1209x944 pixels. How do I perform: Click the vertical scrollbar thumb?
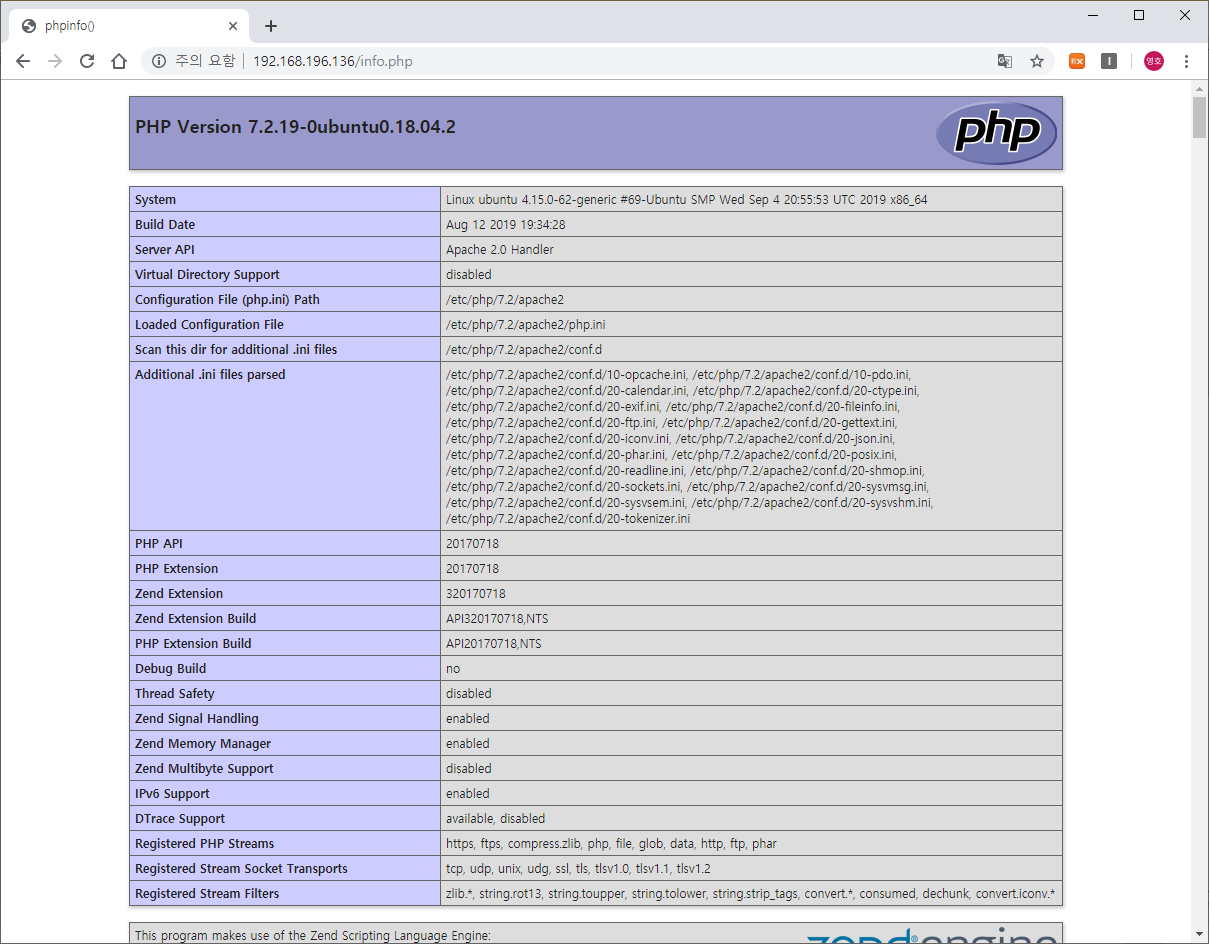click(x=1199, y=117)
